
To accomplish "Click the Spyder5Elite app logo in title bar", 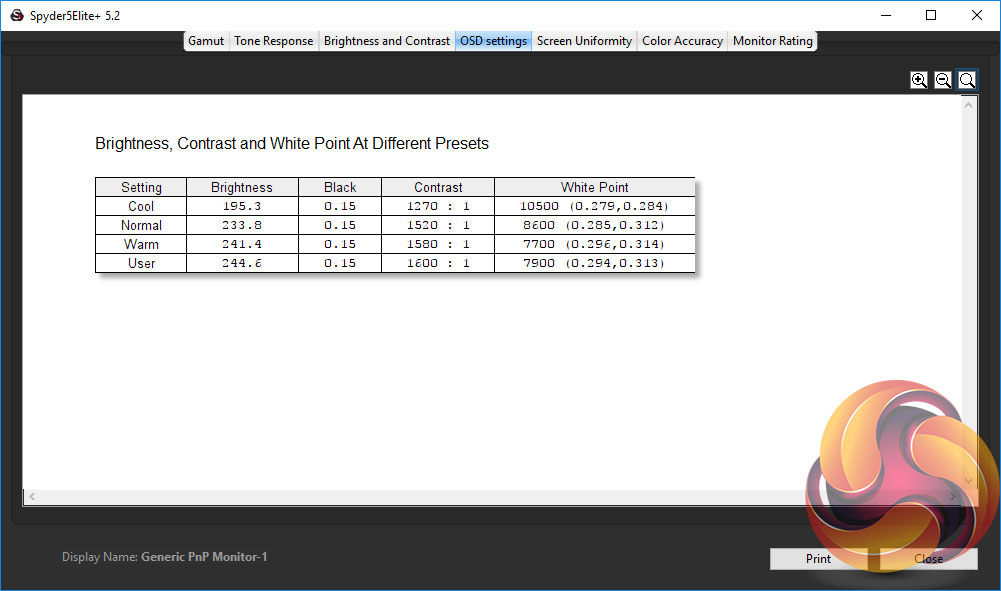I will [x=17, y=15].
